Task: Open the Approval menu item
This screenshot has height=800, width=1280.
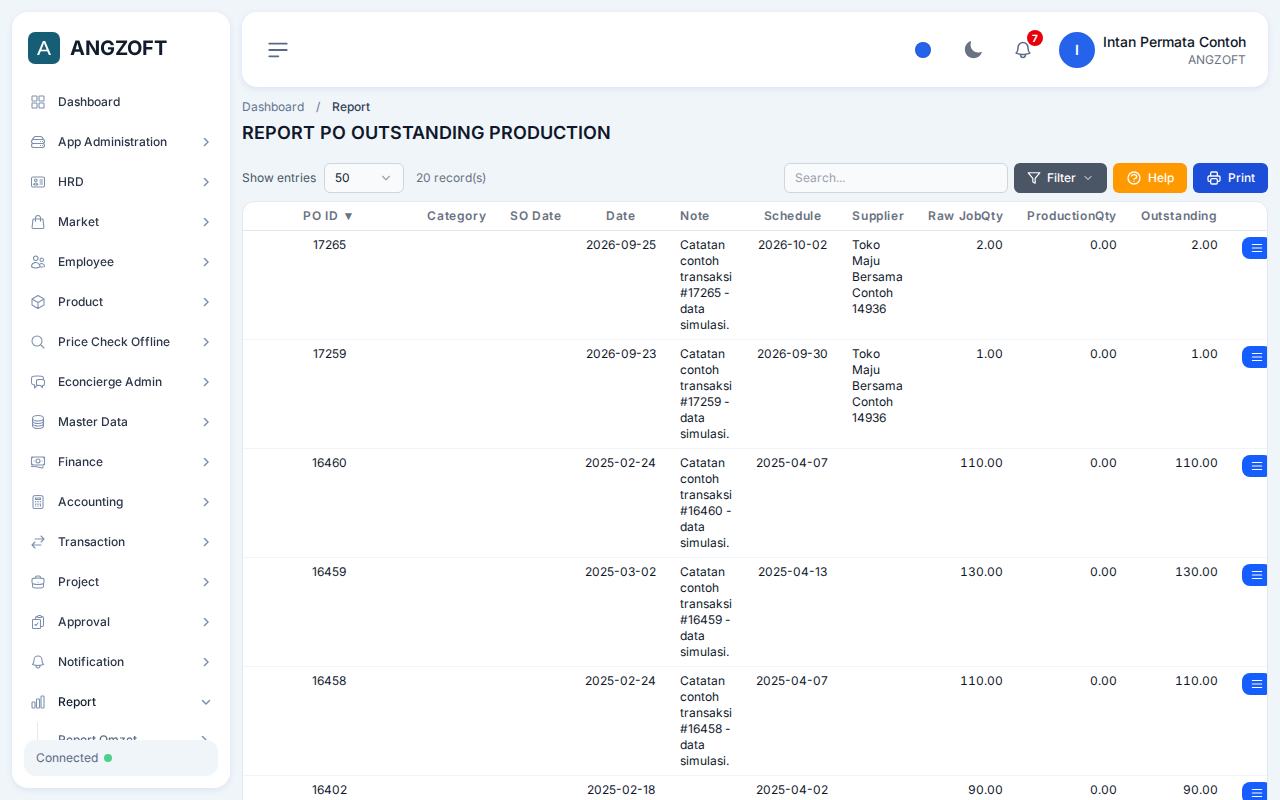Action: point(121,622)
